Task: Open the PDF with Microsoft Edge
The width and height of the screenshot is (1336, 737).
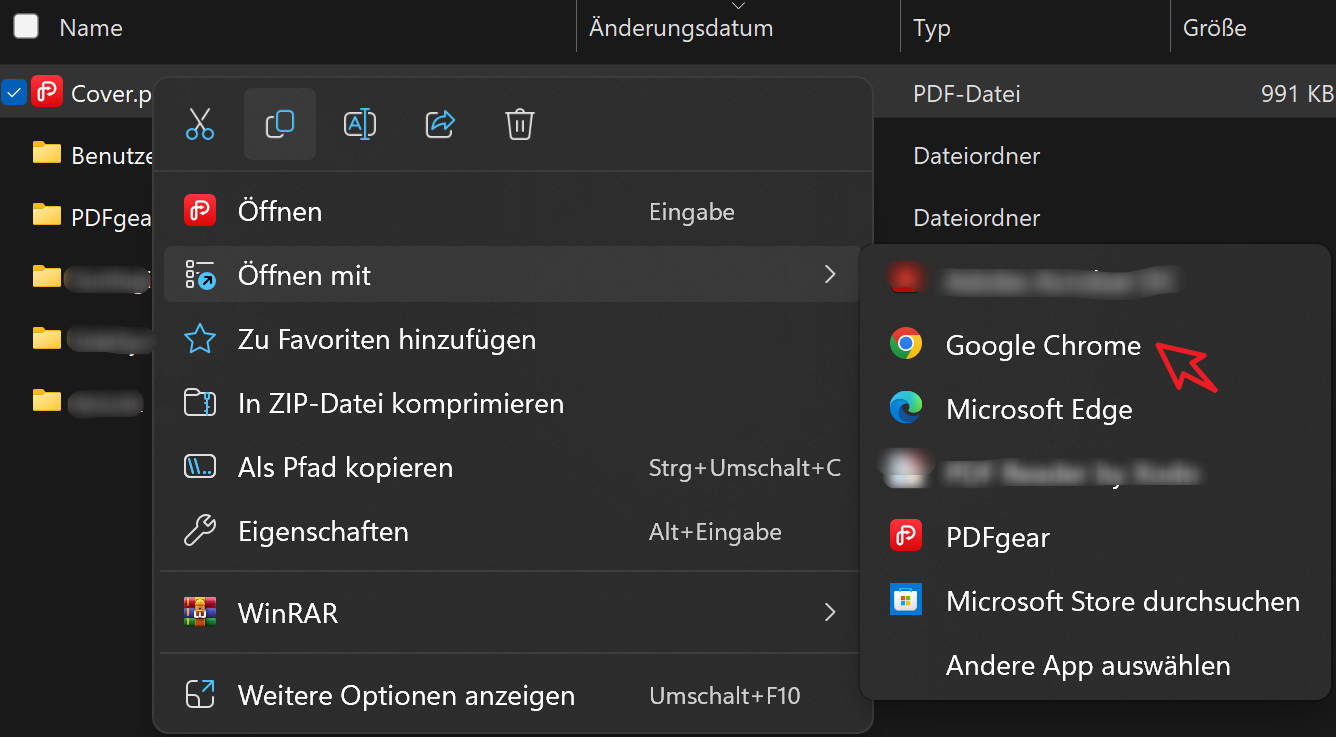Action: 1038,409
